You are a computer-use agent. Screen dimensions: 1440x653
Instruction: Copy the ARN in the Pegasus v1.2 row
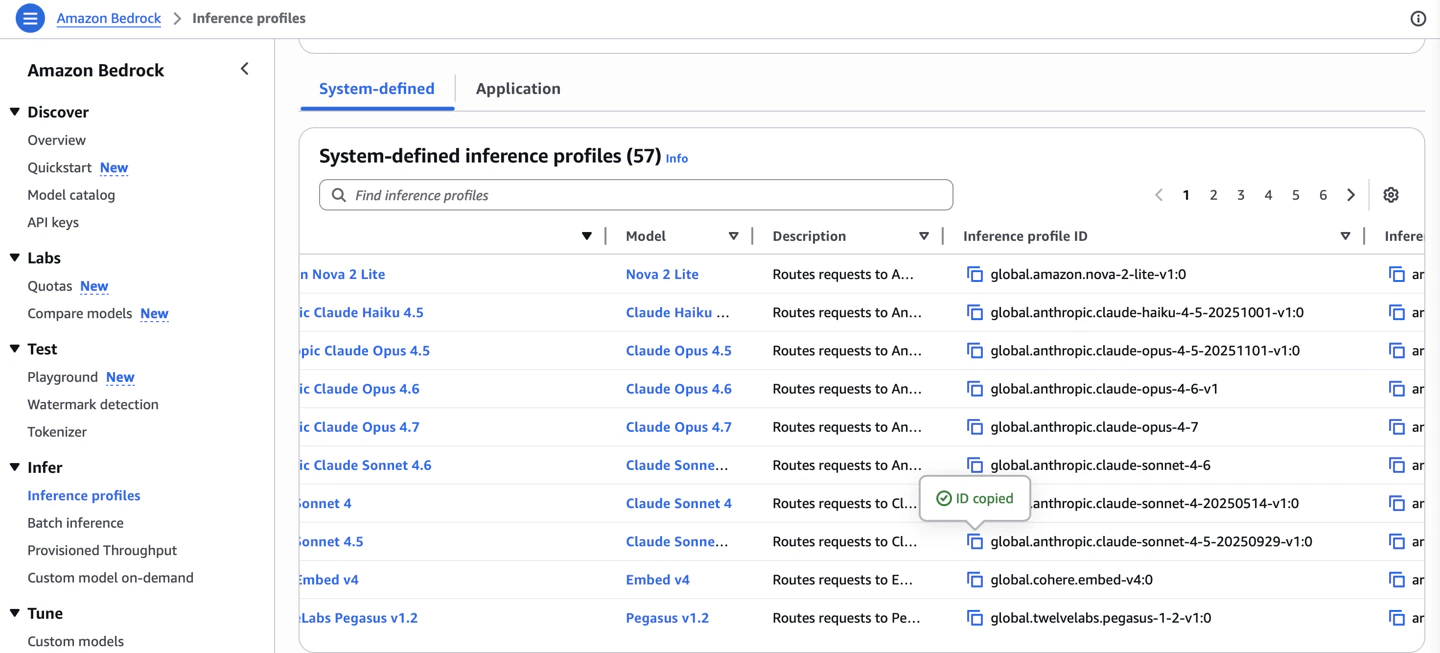click(1397, 618)
